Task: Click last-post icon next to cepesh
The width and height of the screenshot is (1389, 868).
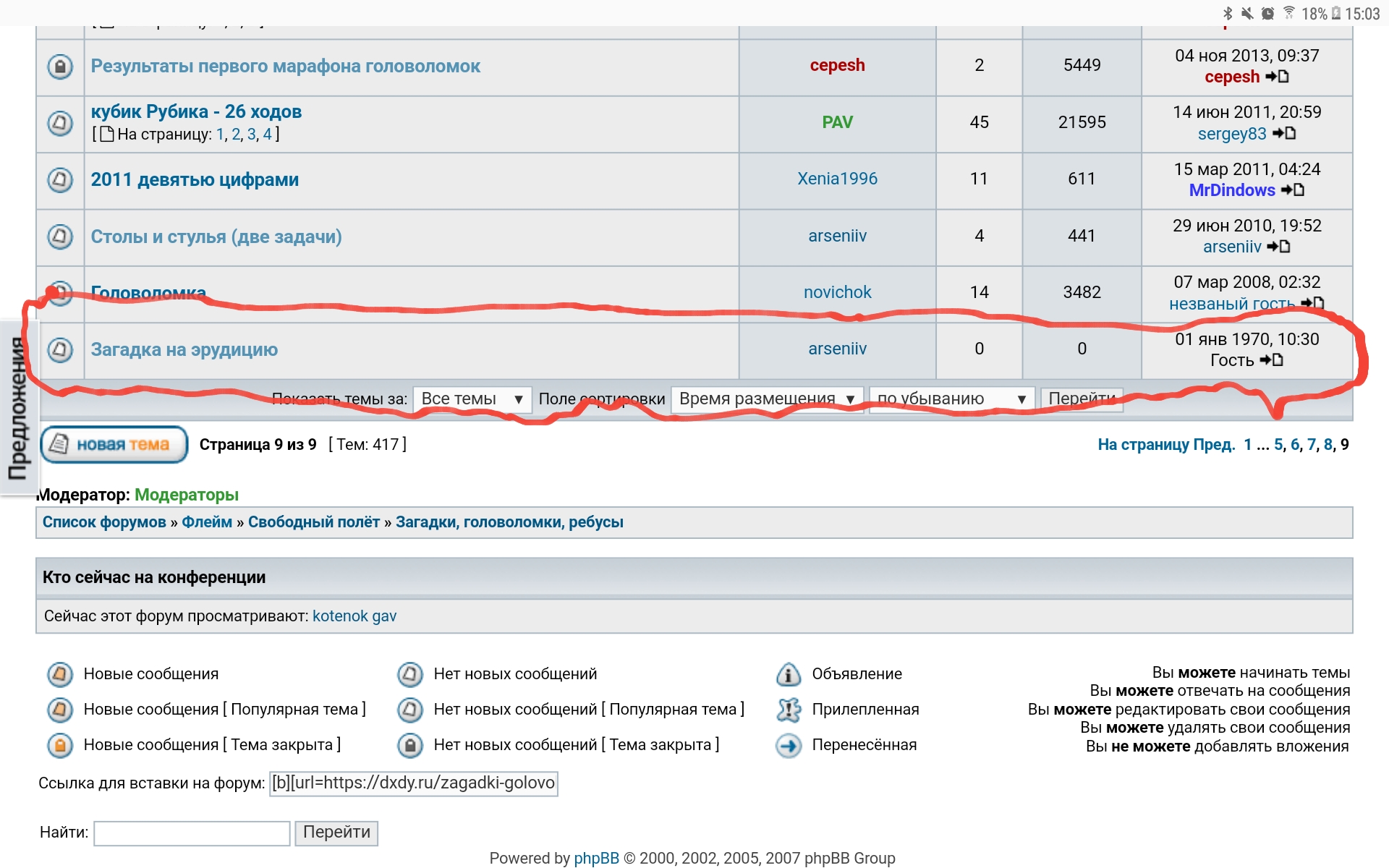Action: (1278, 77)
